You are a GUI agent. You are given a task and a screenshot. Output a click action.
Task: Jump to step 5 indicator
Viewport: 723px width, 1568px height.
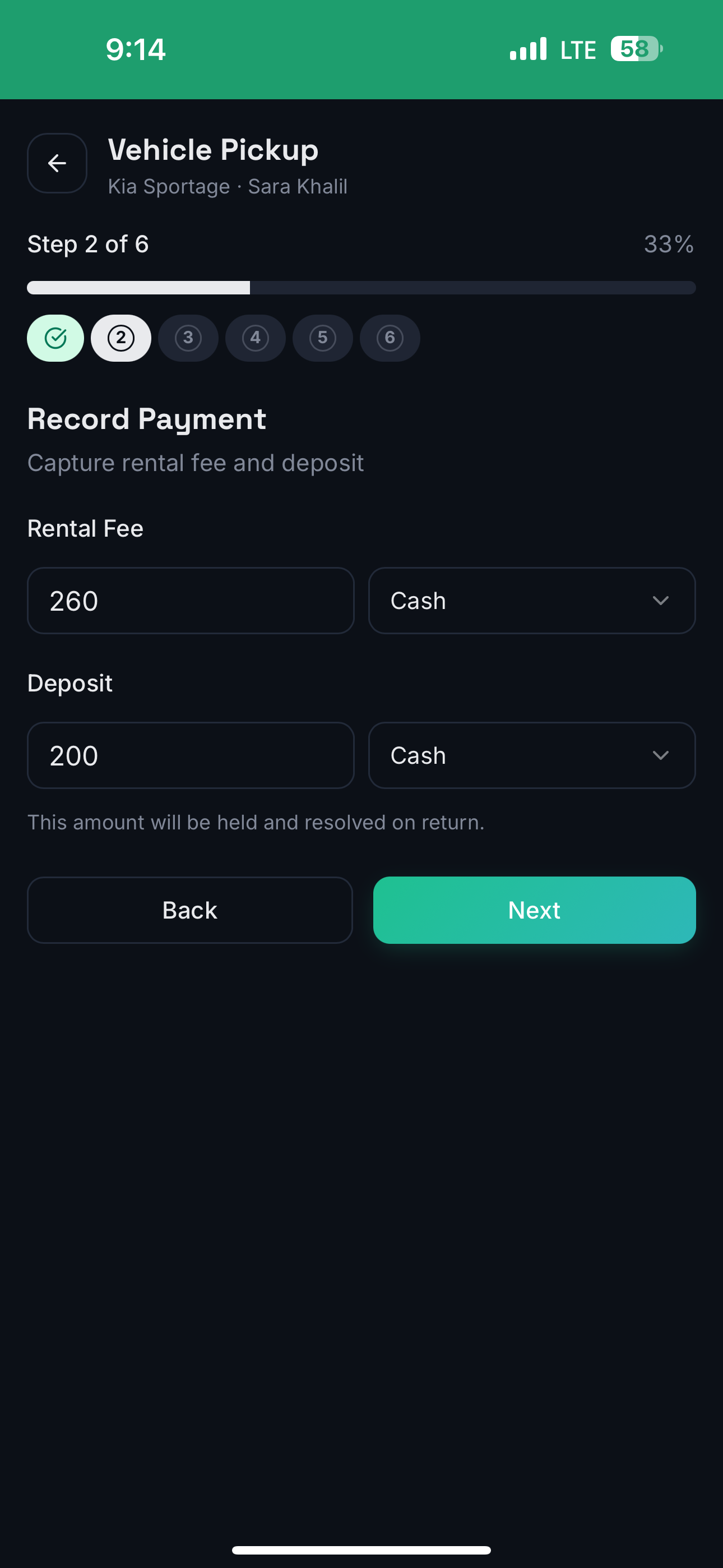click(323, 338)
